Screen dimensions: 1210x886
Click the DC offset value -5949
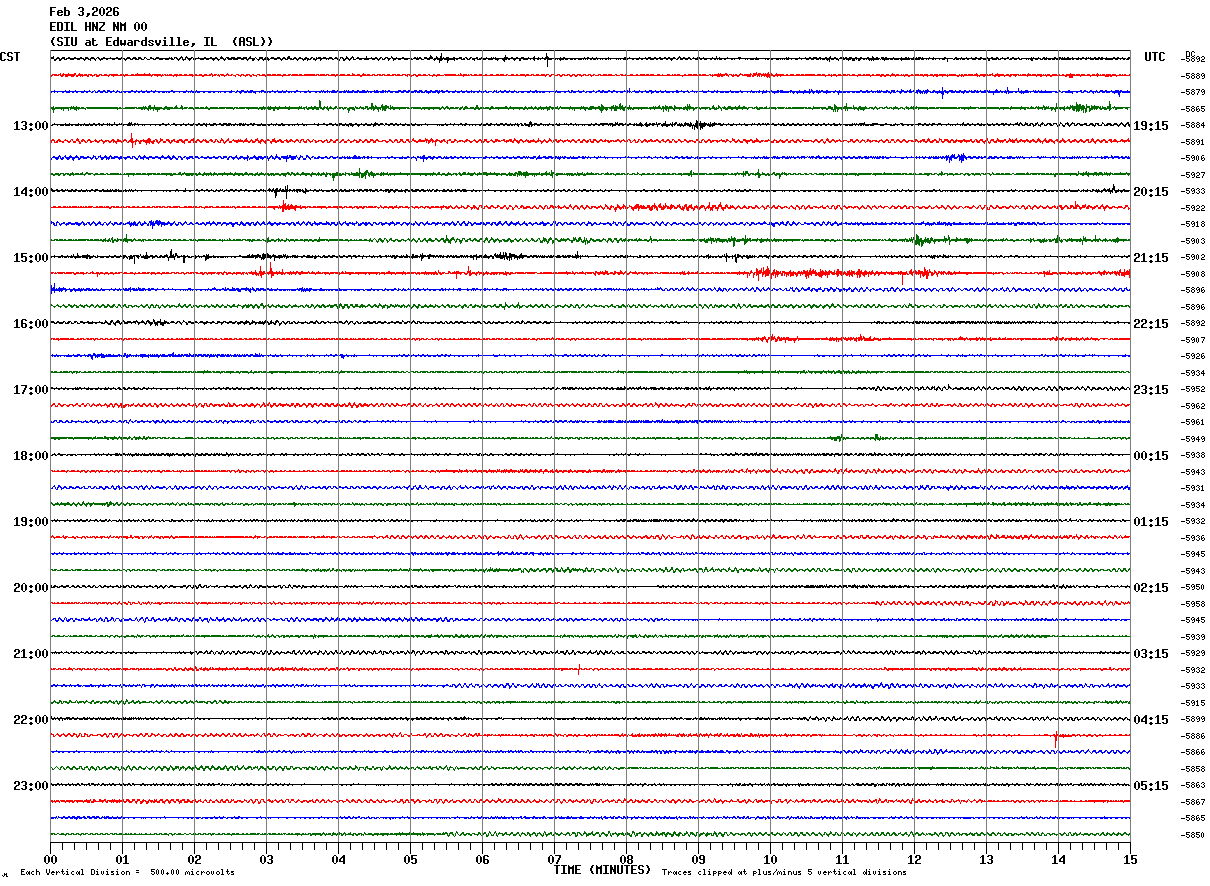click(x=1193, y=439)
